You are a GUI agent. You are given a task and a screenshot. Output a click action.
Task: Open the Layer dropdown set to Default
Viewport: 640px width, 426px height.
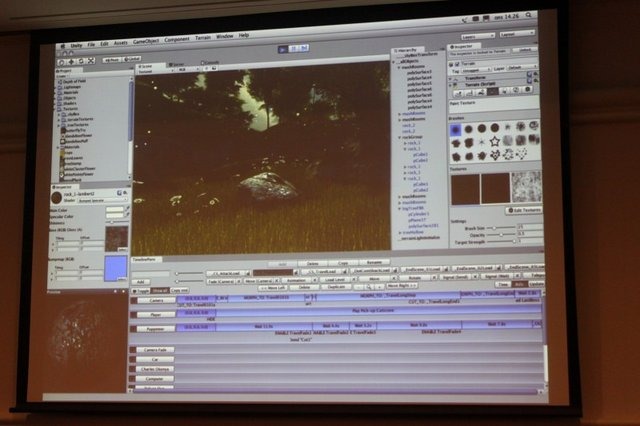[522, 68]
